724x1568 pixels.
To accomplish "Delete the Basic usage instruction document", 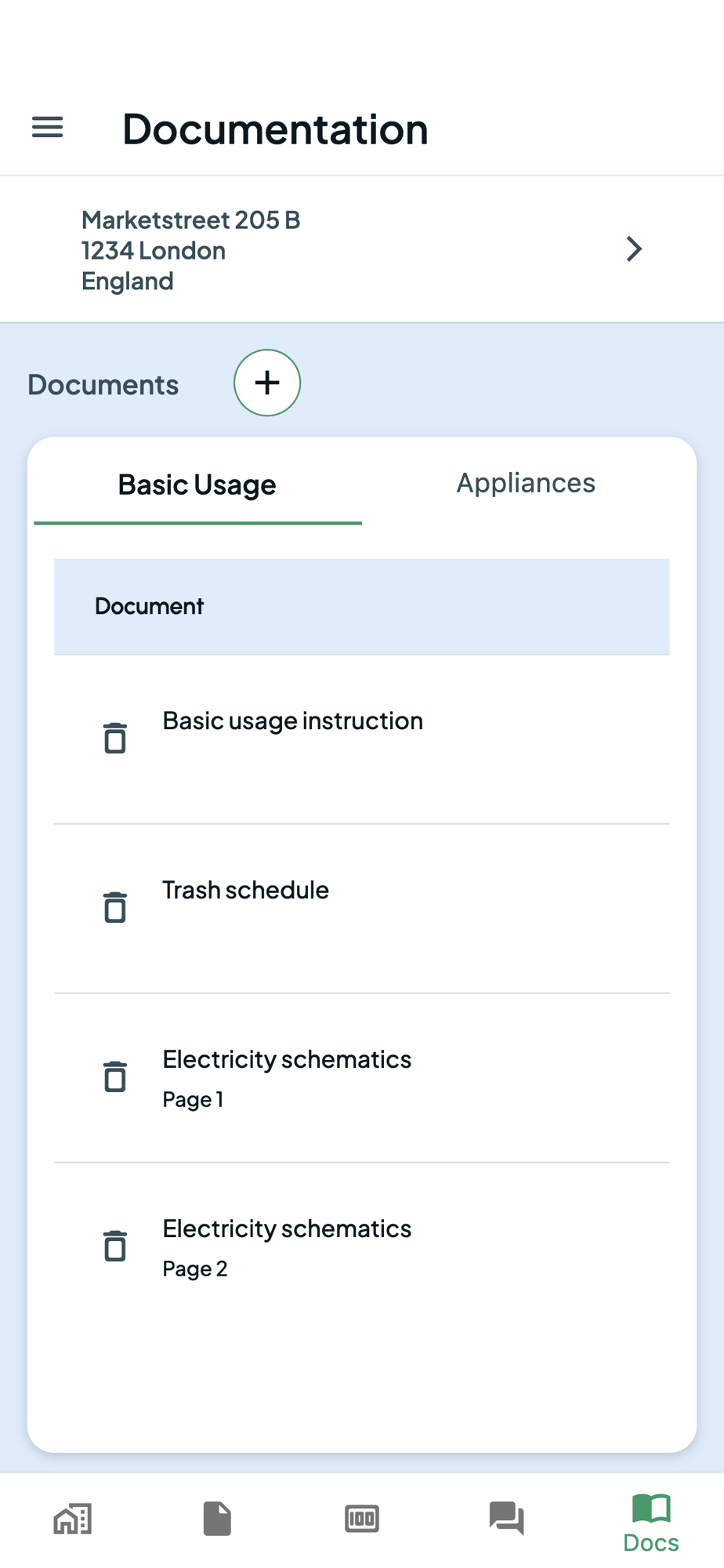I will [x=115, y=738].
